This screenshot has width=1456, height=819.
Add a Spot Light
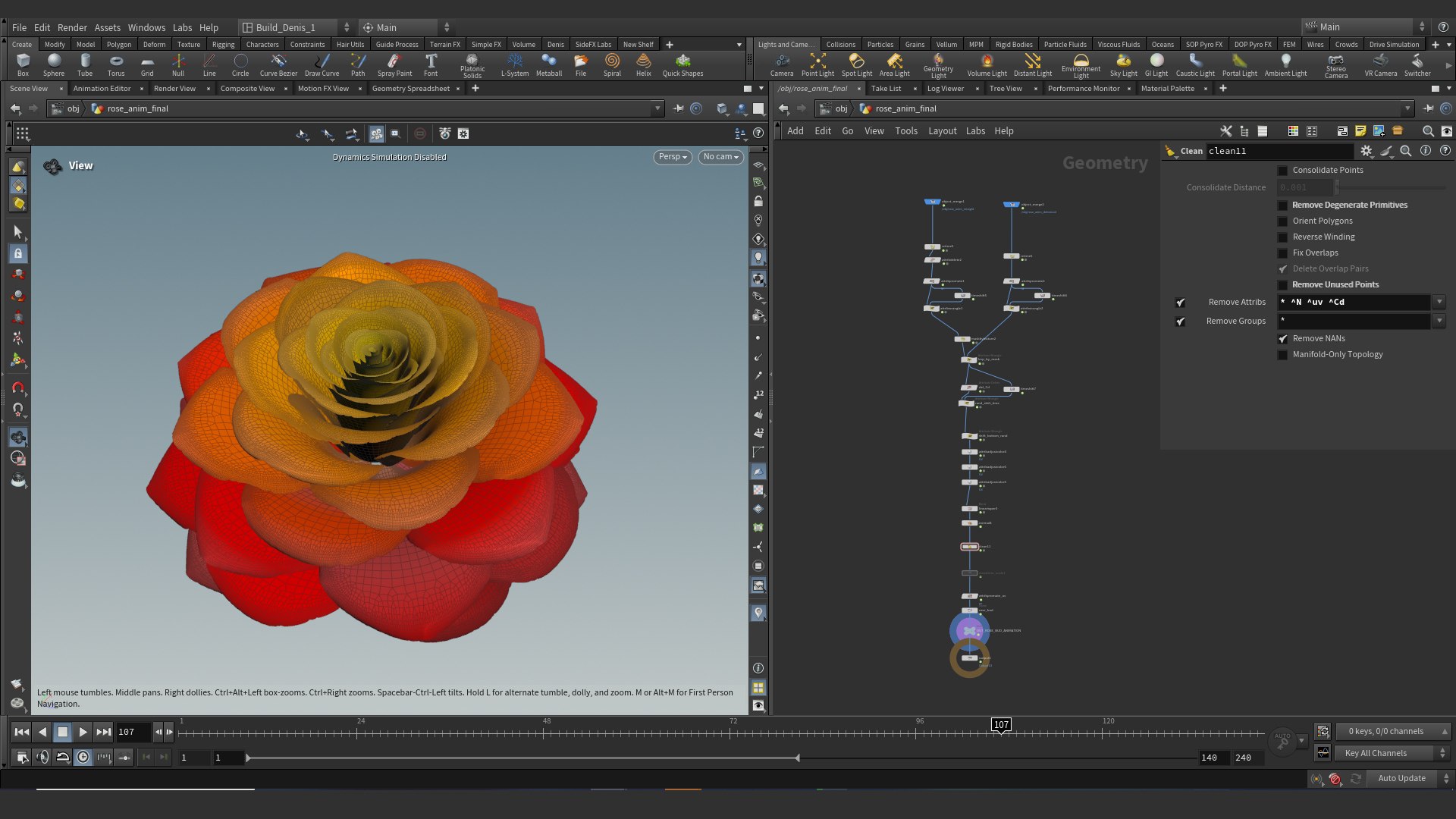(857, 64)
